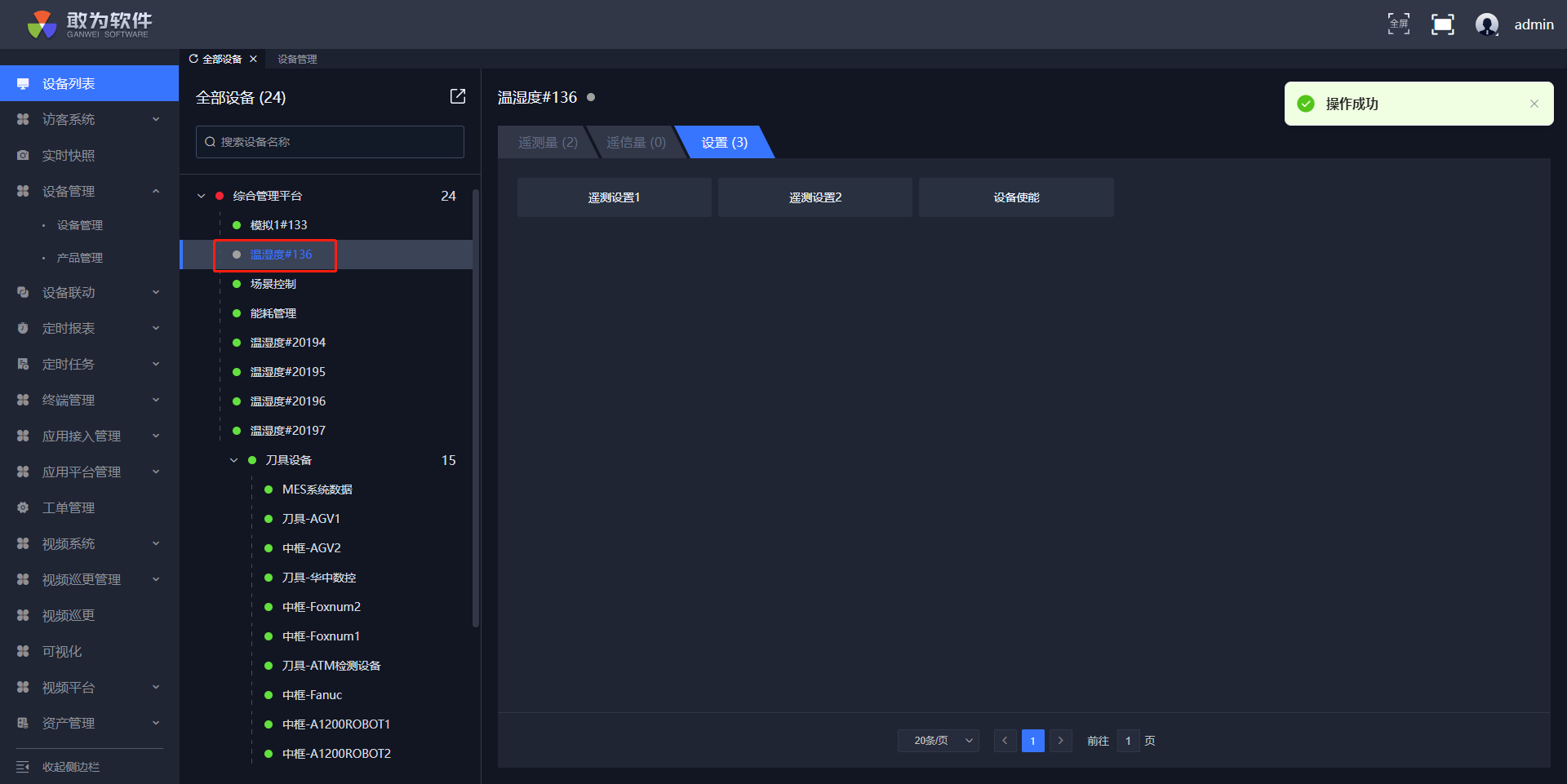Click the 遥测设置2 button
Screen dimensions: 1567x784
pyautogui.click(x=815, y=197)
